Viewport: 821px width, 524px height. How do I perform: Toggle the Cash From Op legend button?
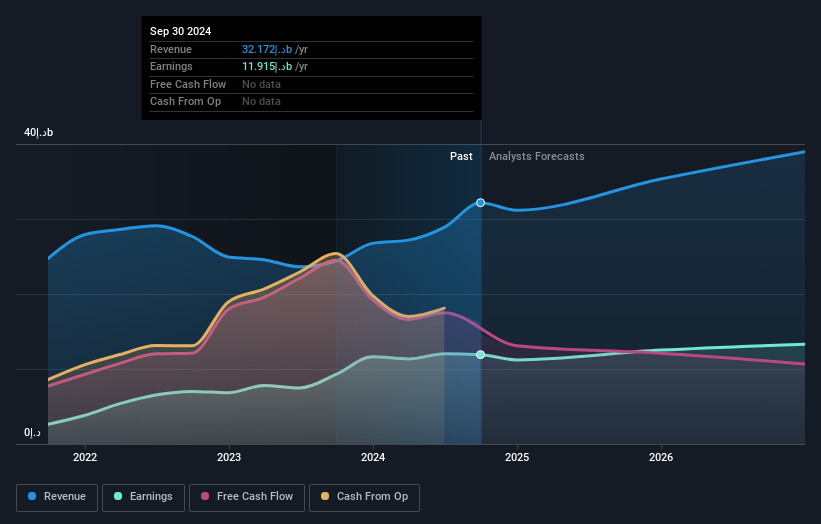pos(364,497)
